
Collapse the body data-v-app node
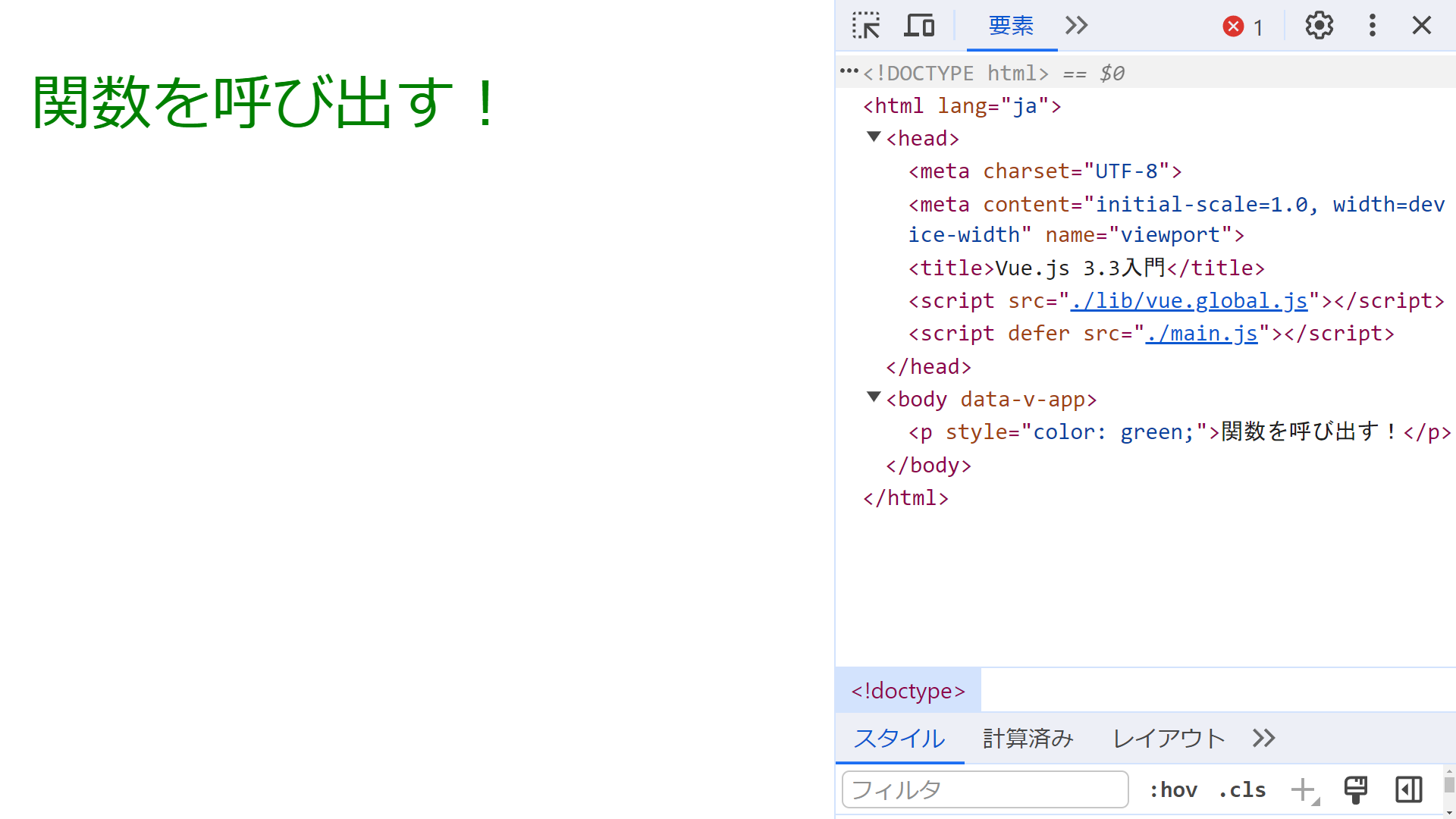coord(874,397)
